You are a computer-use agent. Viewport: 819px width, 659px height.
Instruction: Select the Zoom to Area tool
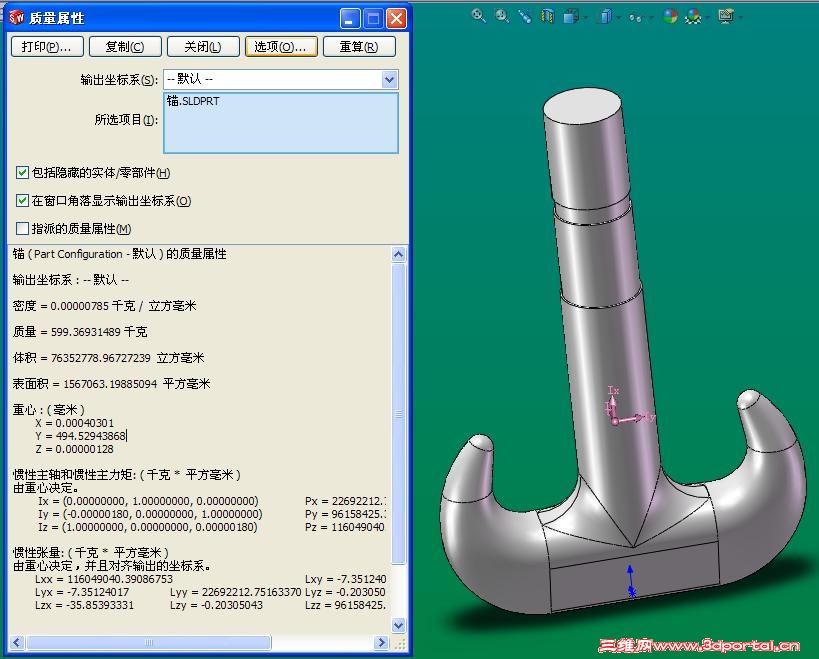502,16
